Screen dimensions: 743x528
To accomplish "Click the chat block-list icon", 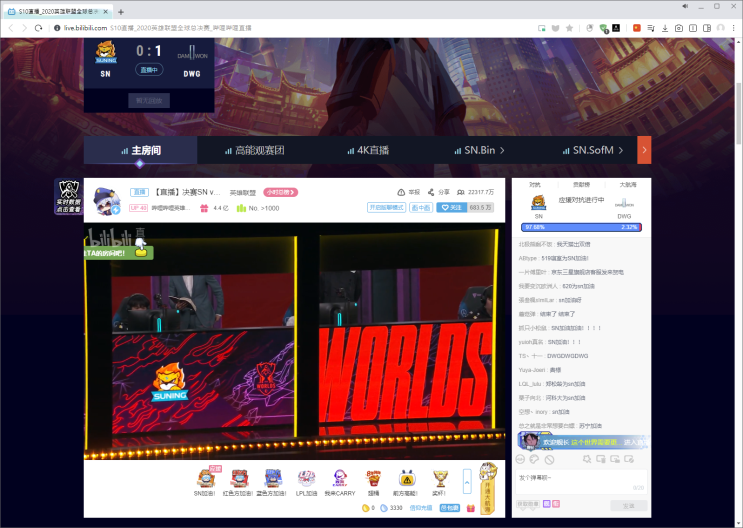I will (x=549, y=459).
